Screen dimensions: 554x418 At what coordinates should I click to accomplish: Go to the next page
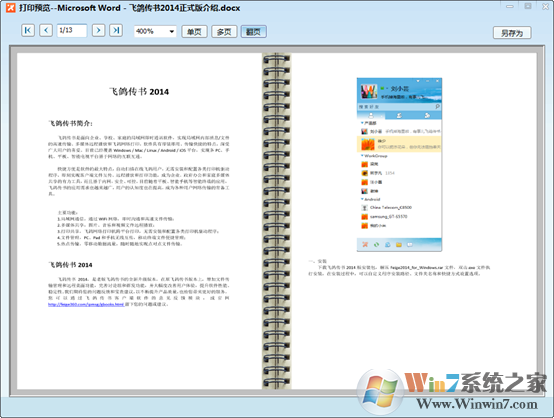click(x=99, y=30)
